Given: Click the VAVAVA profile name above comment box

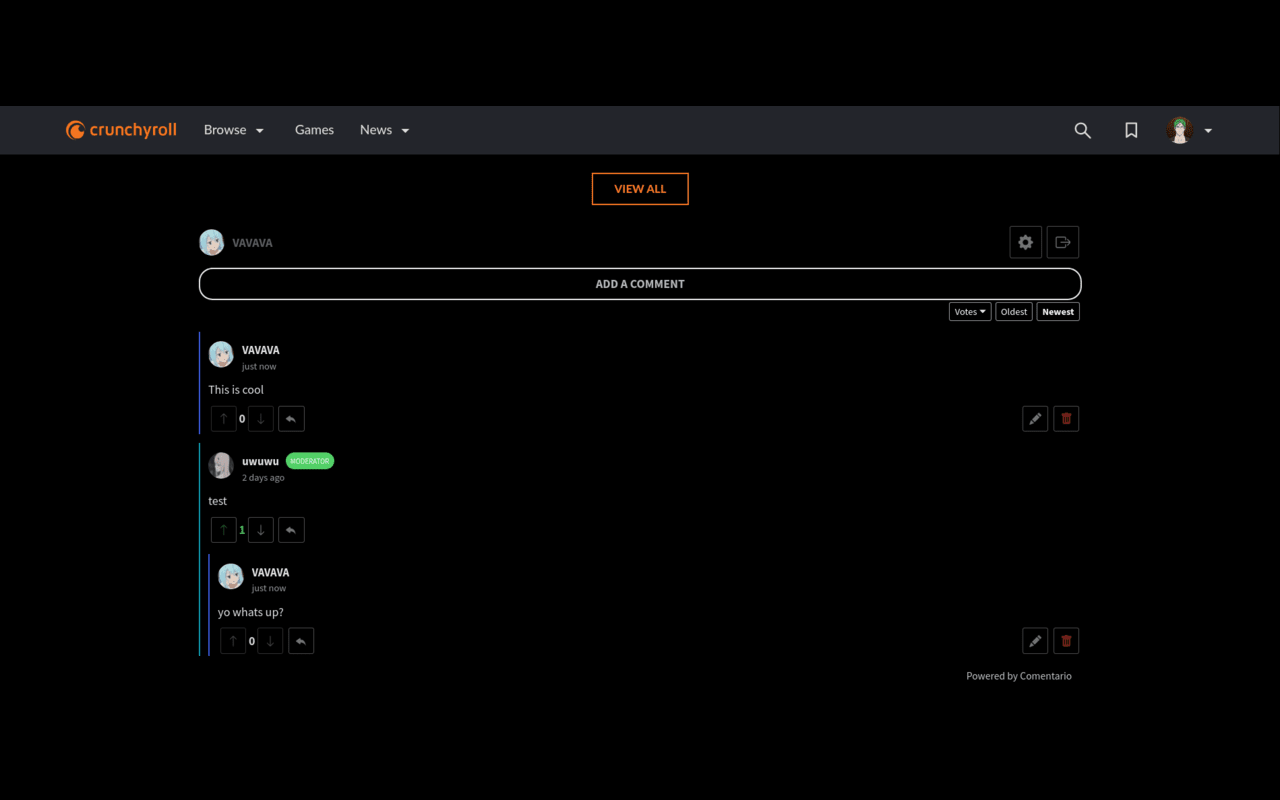Looking at the screenshot, I should click(x=252, y=243).
